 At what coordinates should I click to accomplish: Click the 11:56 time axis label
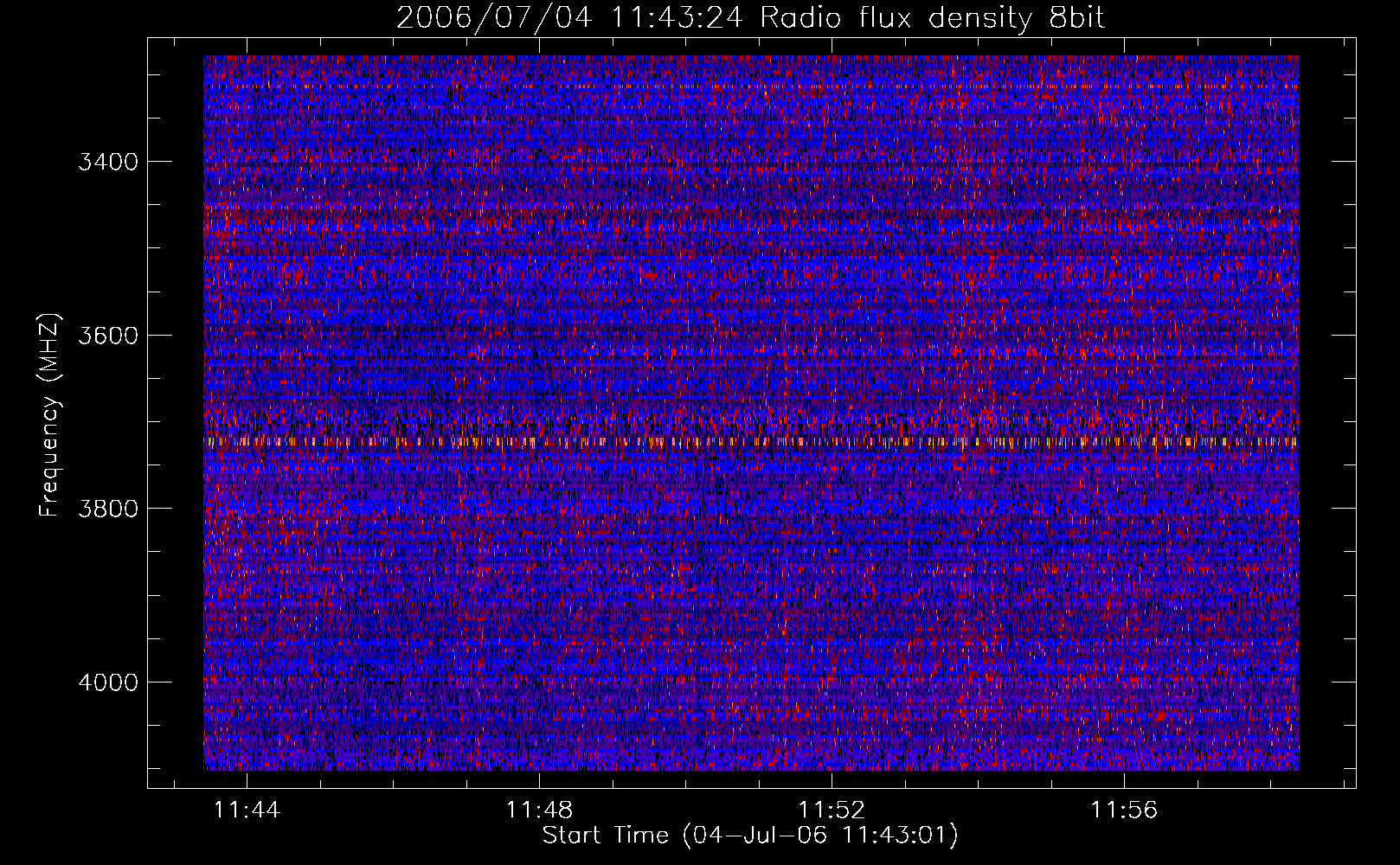pos(1124,810)
